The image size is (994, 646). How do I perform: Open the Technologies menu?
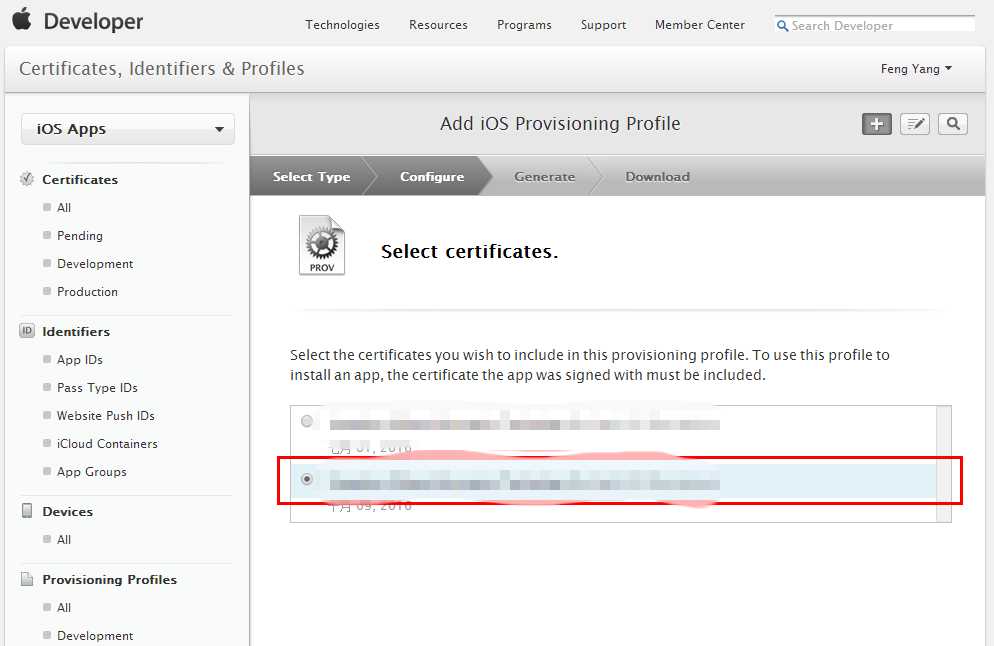coord(342,25)
